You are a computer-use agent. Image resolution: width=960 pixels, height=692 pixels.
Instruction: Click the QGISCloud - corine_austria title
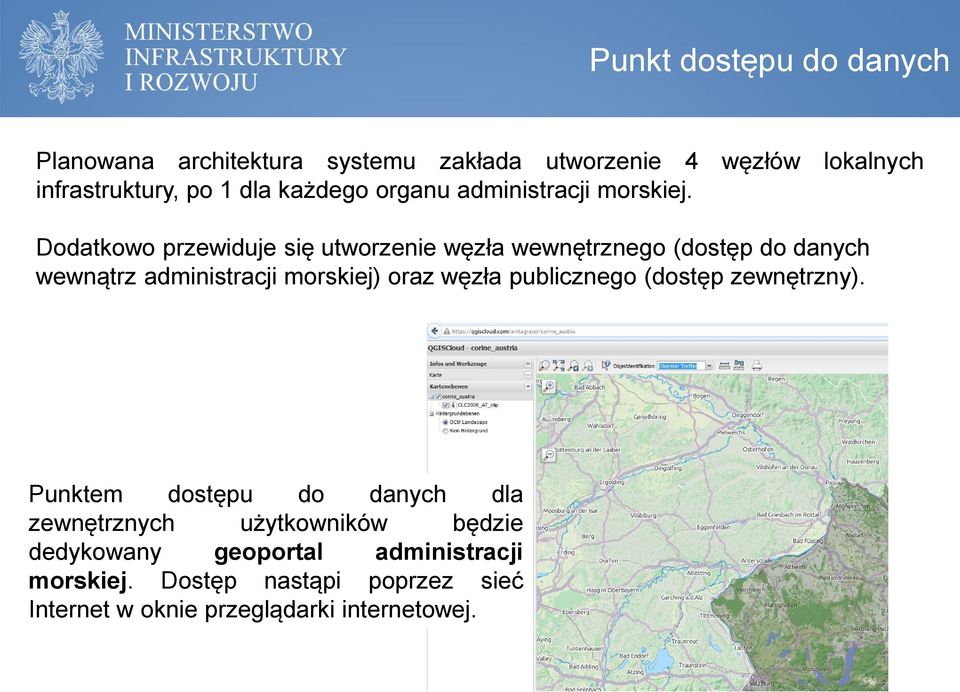pyautogui.click(x=473, y=348)
